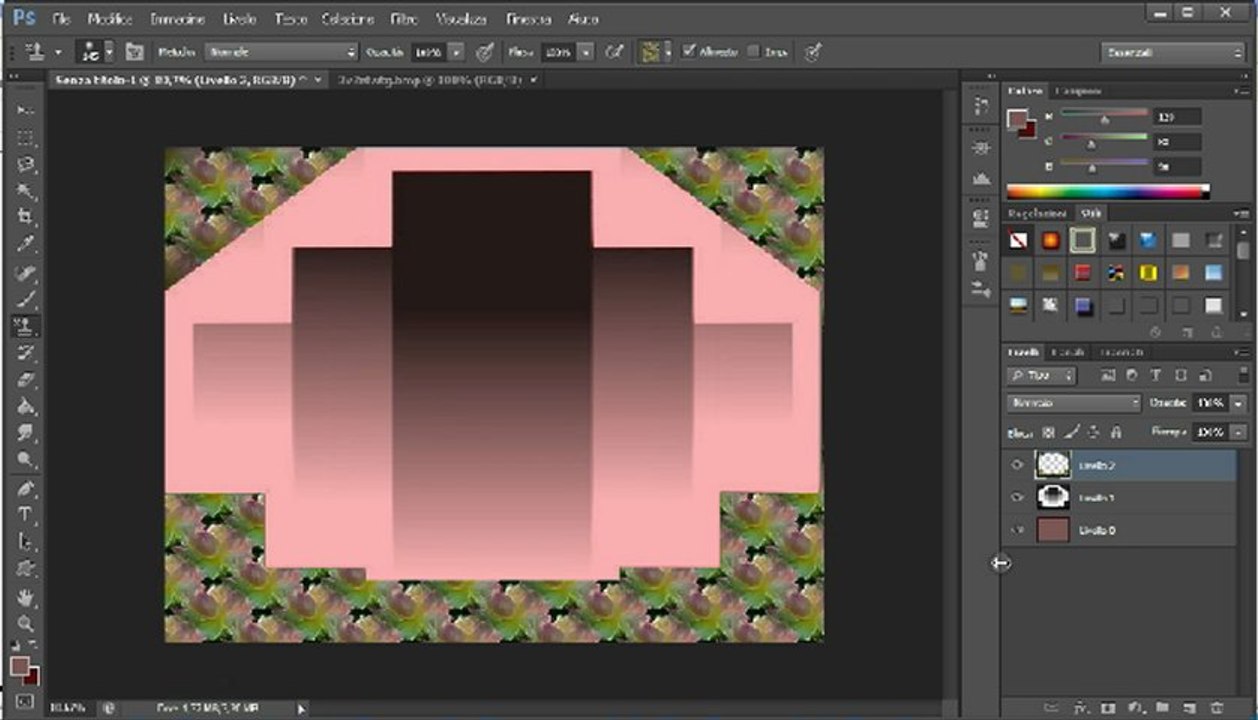The width and height of the screenshot is (1258, 720).
Task: Select the Rectangular Marquee tool
Action: (x=26, y=138)
